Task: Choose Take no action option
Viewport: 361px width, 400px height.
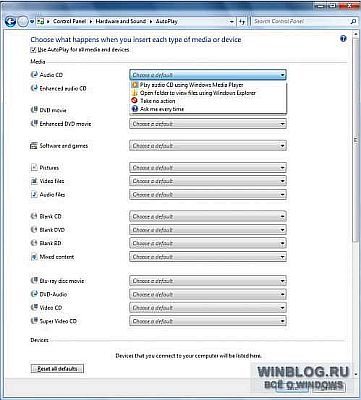Action: click(208, 101)
